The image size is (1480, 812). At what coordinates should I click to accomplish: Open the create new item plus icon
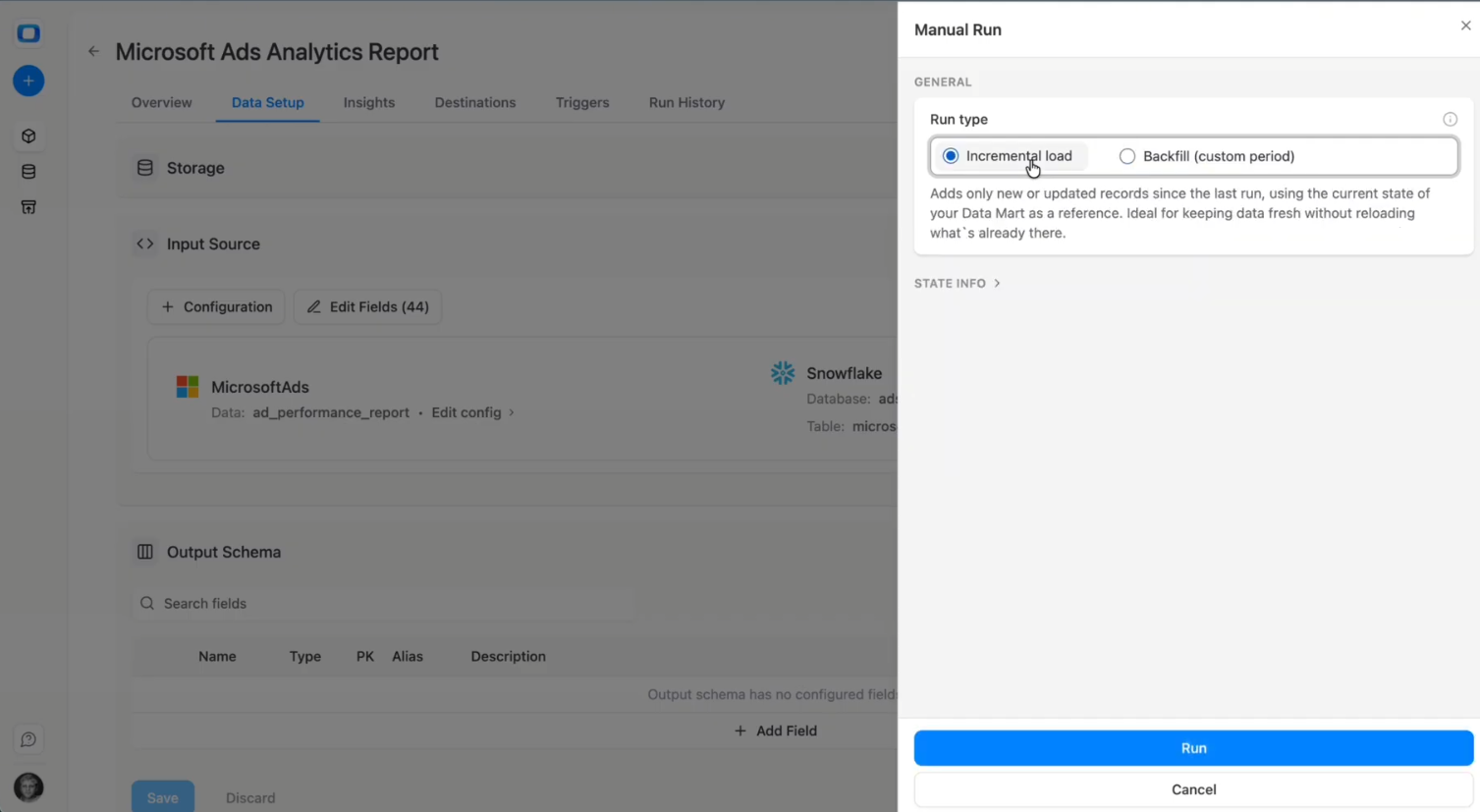(27, 81)
